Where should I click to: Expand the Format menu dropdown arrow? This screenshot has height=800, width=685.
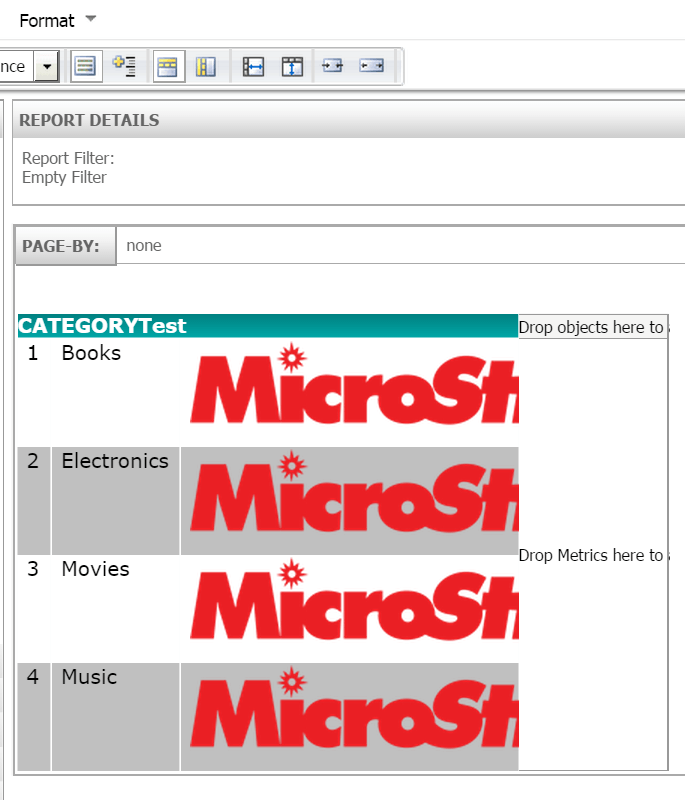pos(91,19)
